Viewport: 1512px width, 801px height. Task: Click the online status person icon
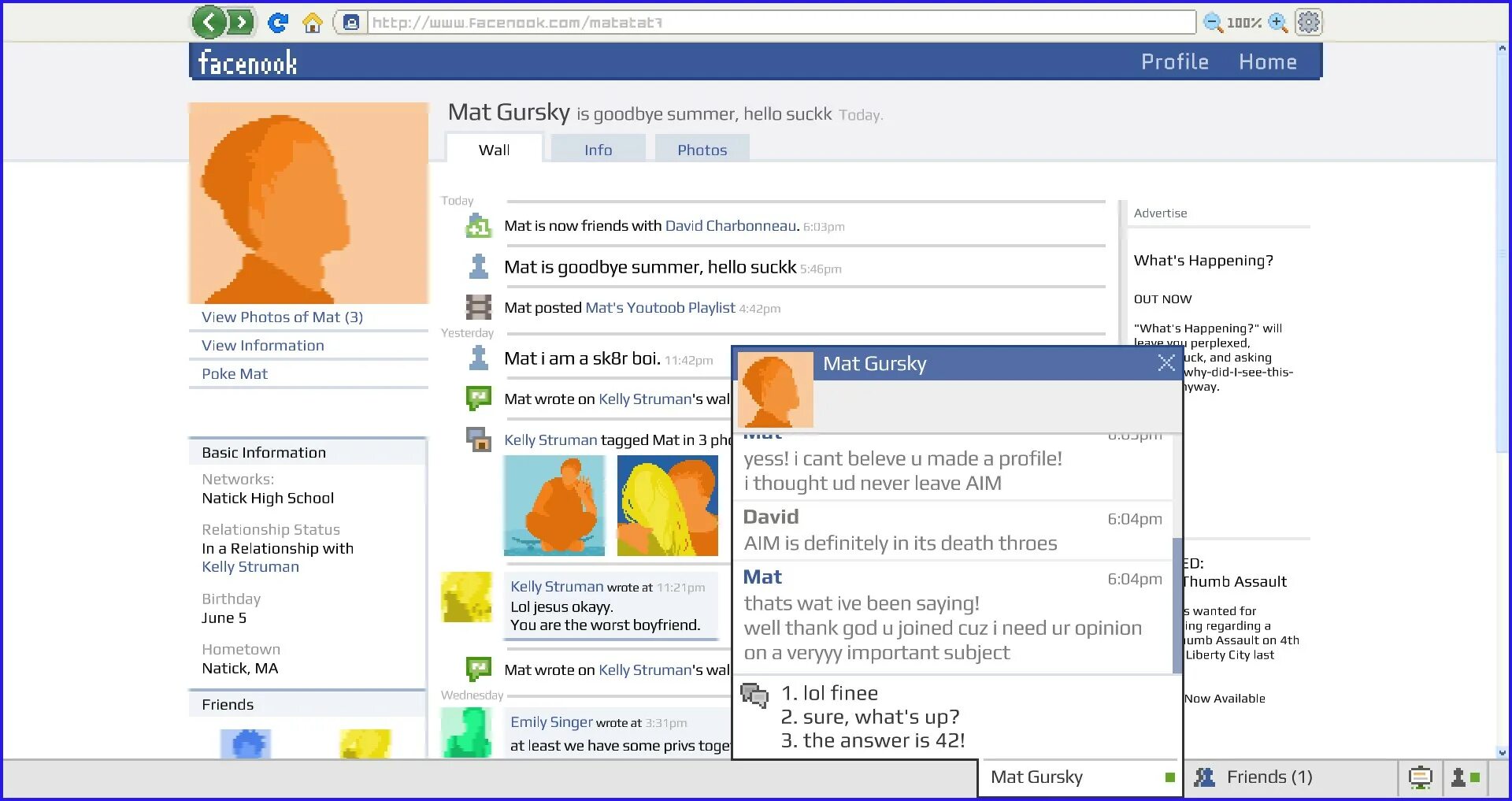coord(1465,777)
